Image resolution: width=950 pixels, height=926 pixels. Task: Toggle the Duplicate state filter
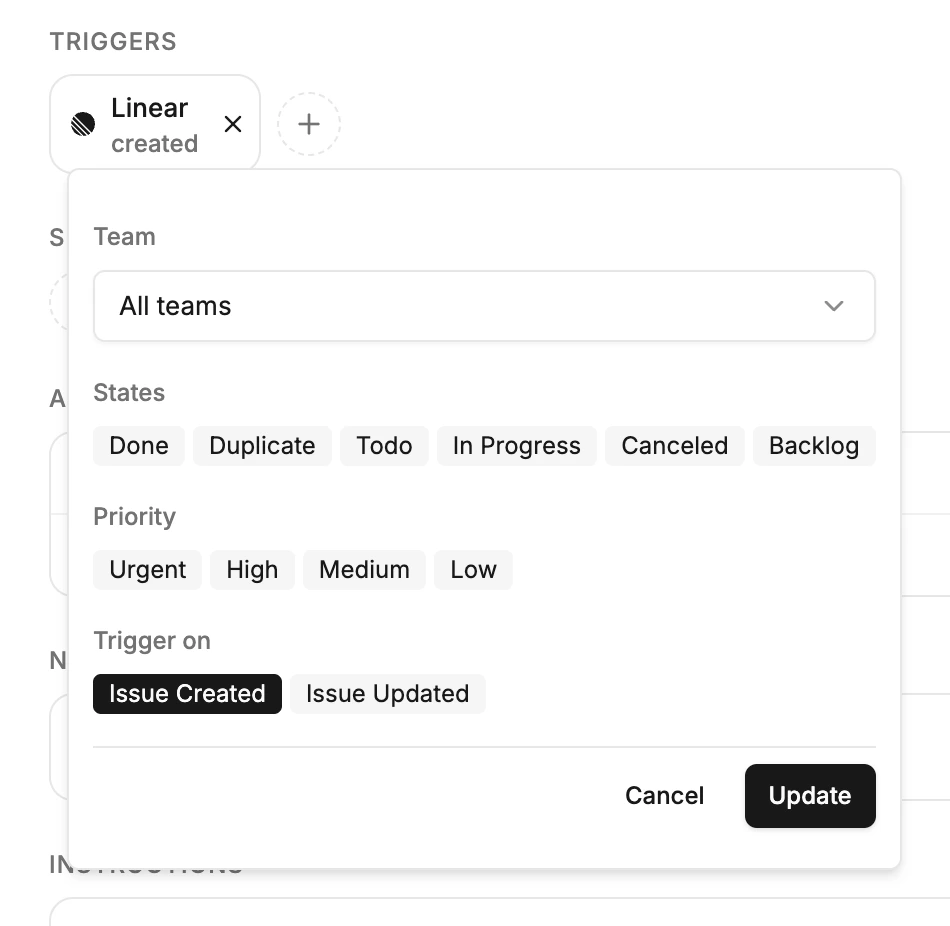262,445
